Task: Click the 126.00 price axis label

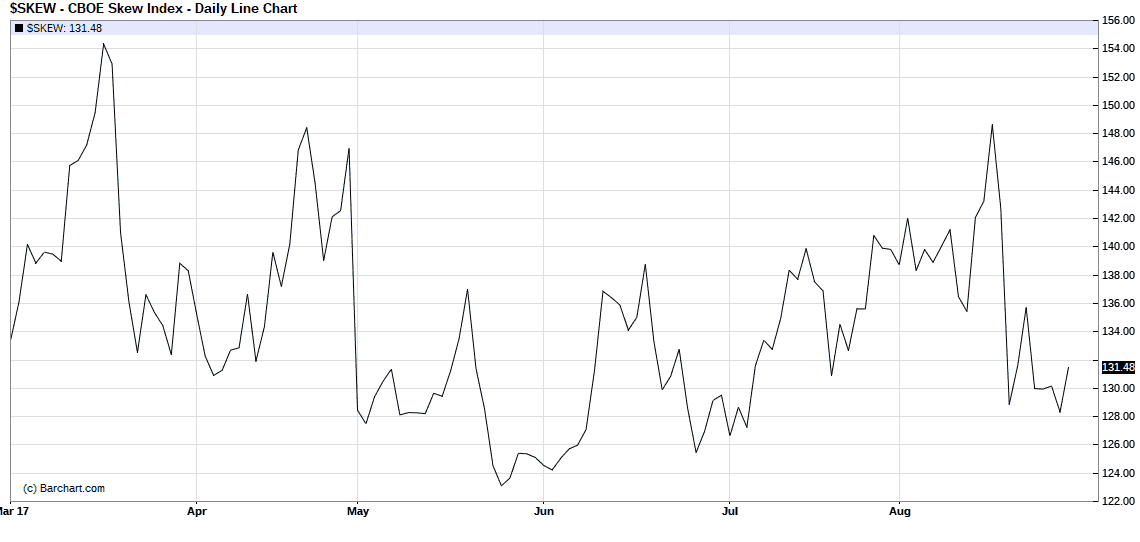Action: click(x=1118, y=445)
